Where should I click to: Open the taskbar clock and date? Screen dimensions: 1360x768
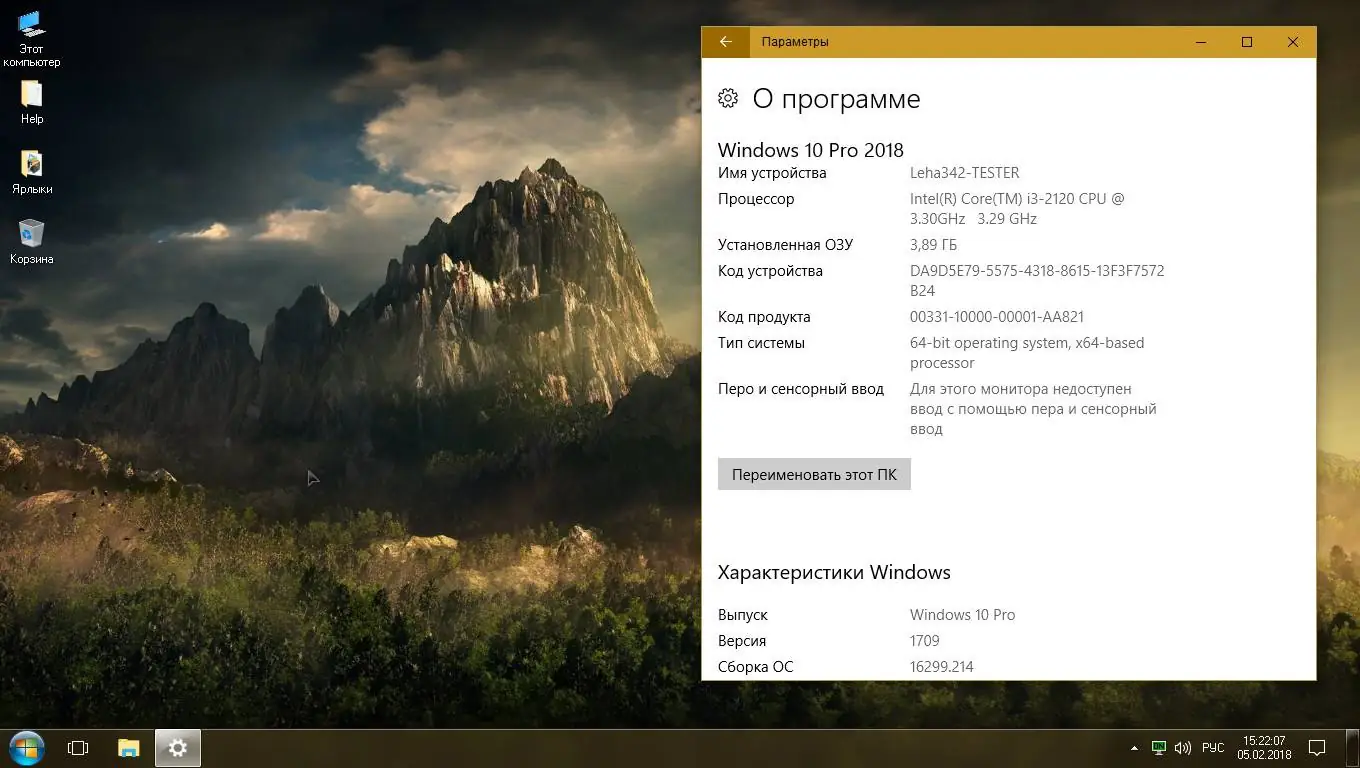click(x=1266, y=748)
